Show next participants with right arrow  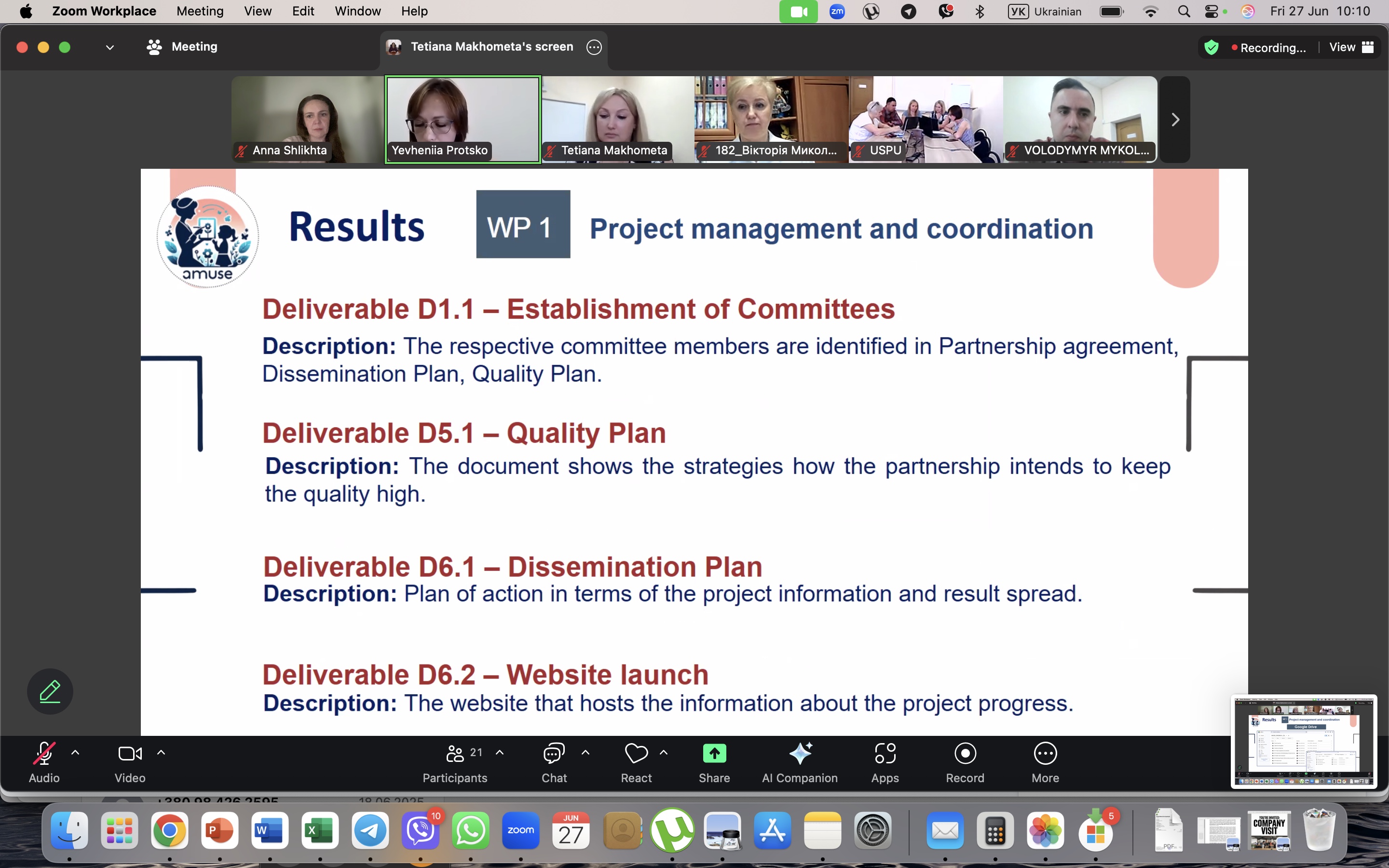click(1174, 120)
